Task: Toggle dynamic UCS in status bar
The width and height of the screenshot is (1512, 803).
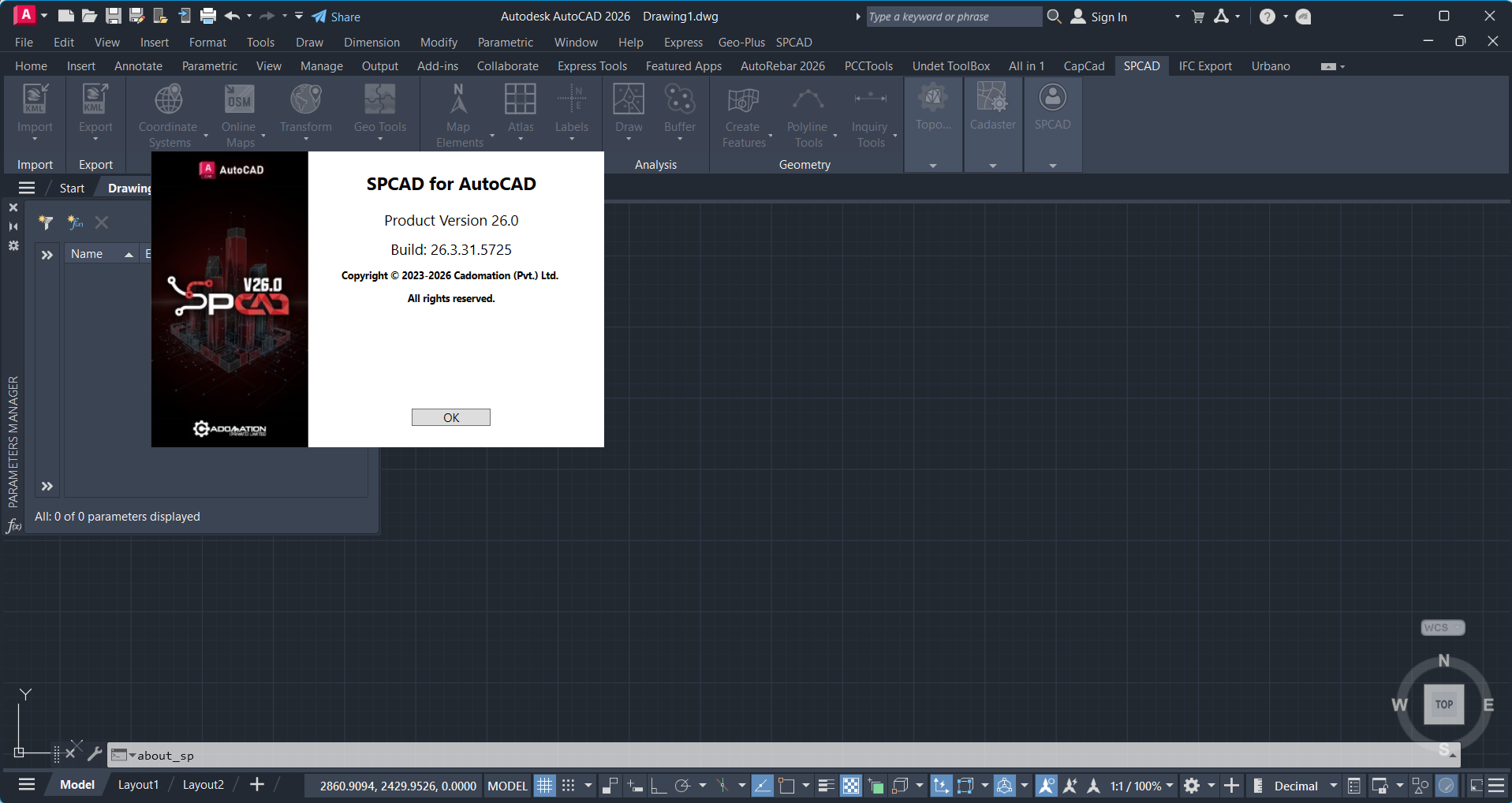Action: coord(941,786)
